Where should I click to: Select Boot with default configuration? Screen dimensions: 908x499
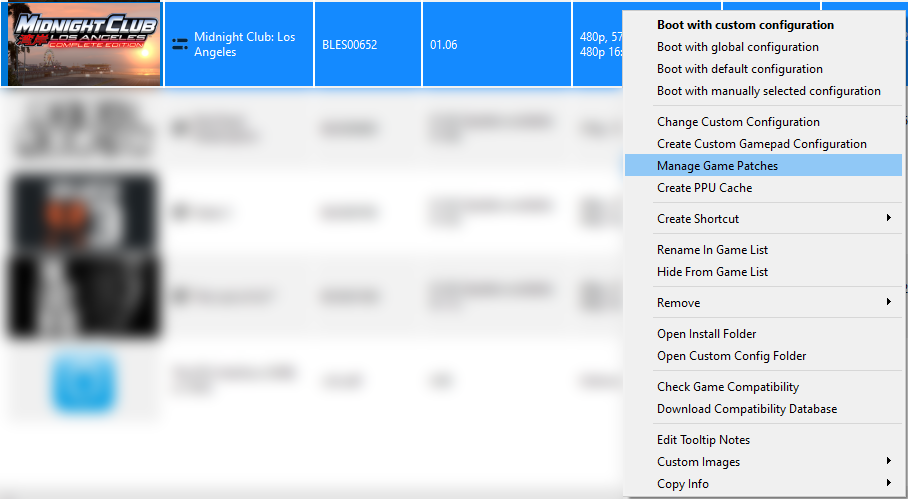(739, 69)
